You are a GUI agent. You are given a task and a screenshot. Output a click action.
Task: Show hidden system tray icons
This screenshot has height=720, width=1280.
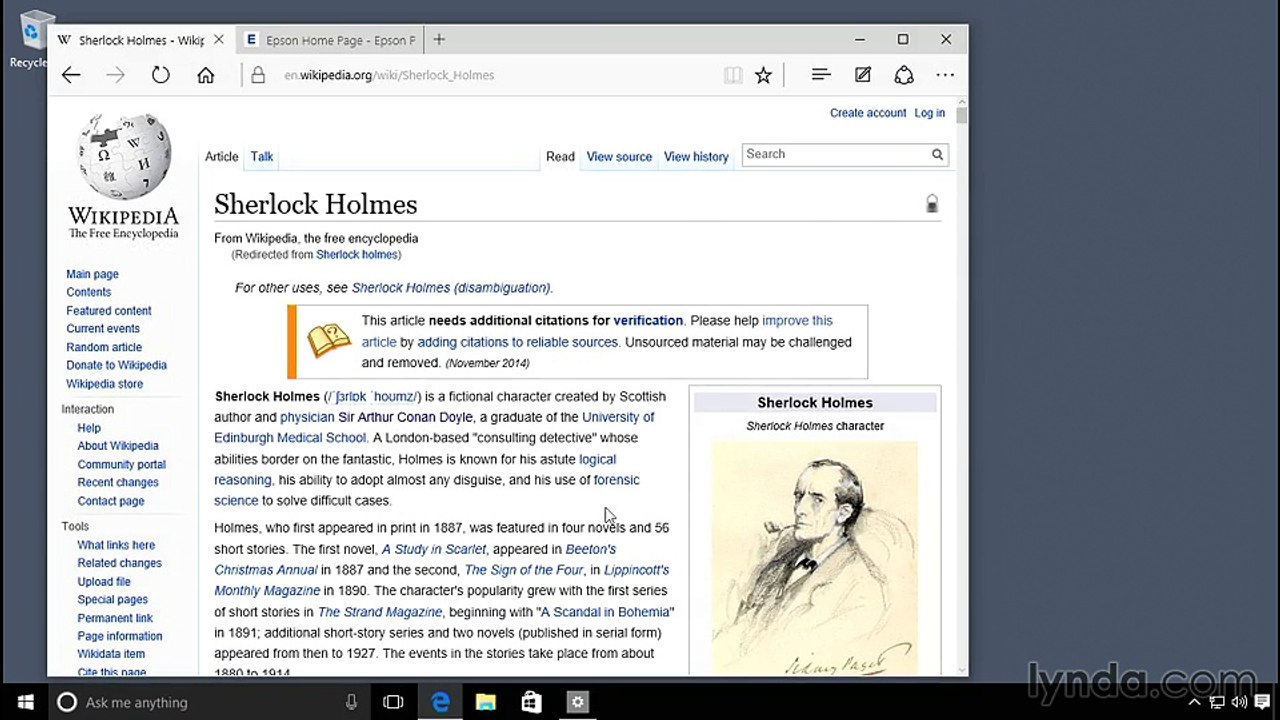click(x=1193, y=702)
